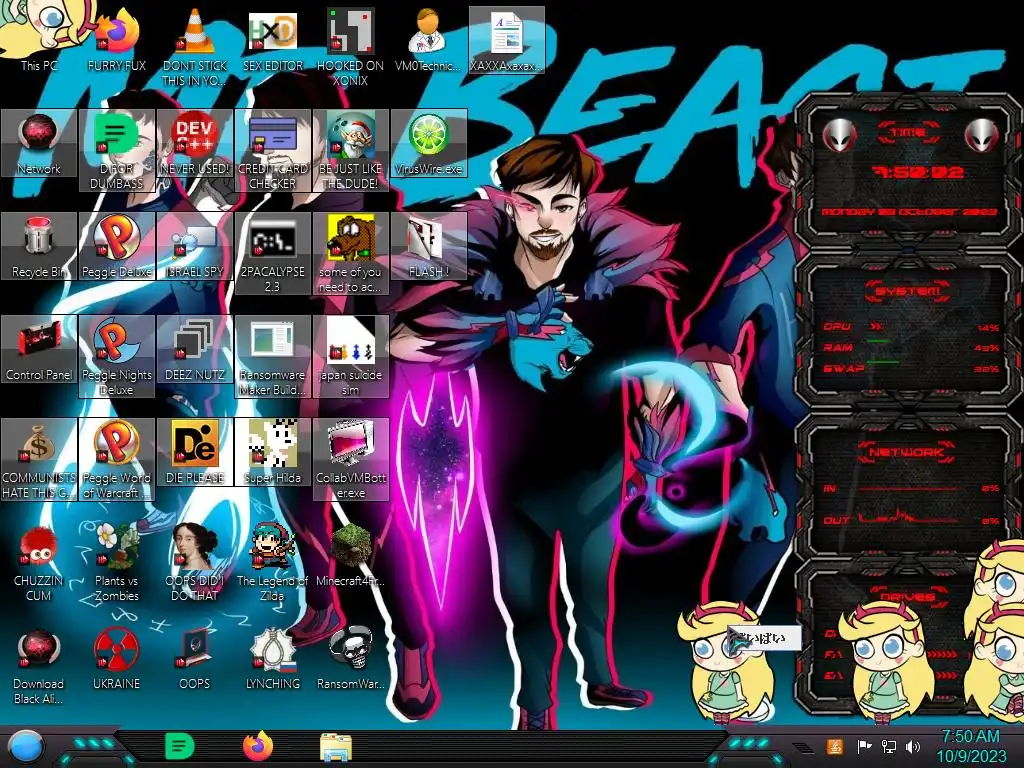1024x768 pixels.
Task: Select the Peggle Nights Deluxe shortcut
Action: [x=116, y=357]
